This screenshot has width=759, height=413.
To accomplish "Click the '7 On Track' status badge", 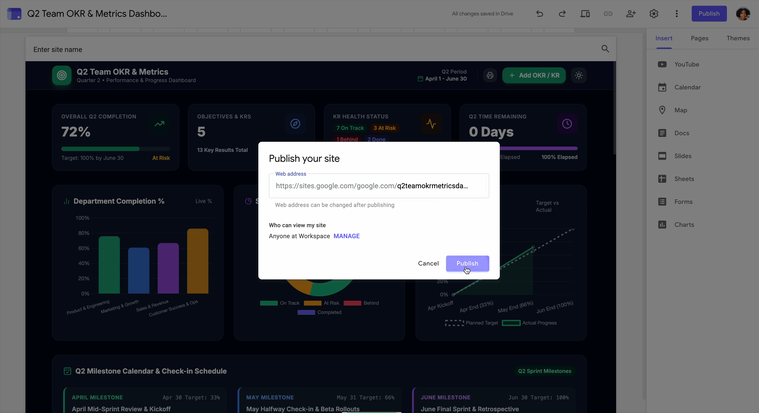I will tap(350, 128).
